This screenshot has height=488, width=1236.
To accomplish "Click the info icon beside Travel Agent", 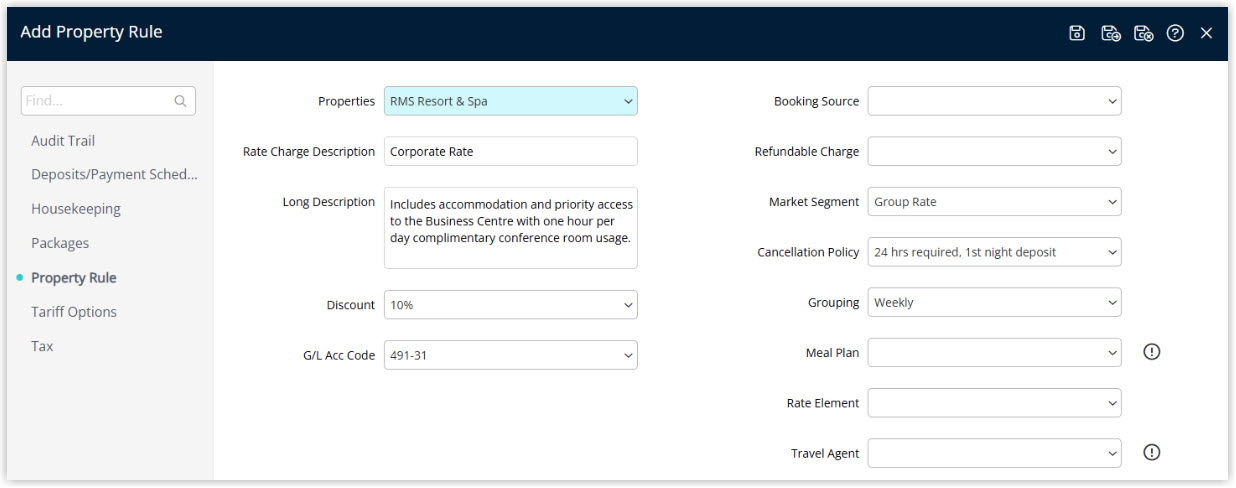I will pos(1152,453).
